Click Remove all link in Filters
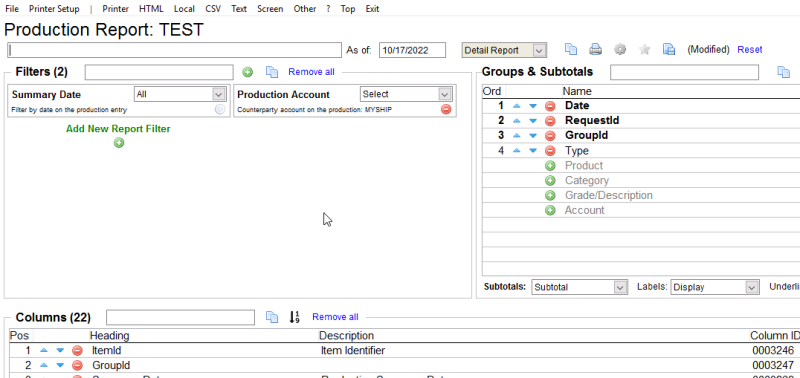Screen dimensions: 800x378 point(311,72)
